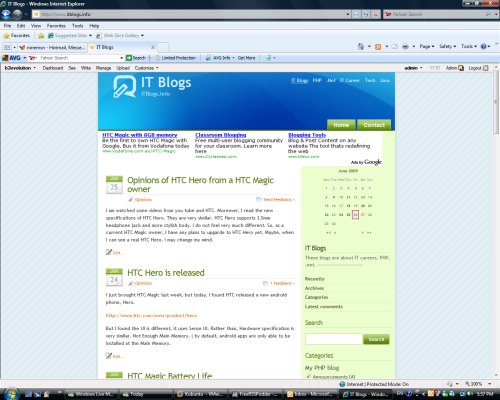The height and width of the screenshot is (400, 500).
Task: Open the AVG Info dropdown arrow
Action: pyautogui.click(x=233, y=58)
